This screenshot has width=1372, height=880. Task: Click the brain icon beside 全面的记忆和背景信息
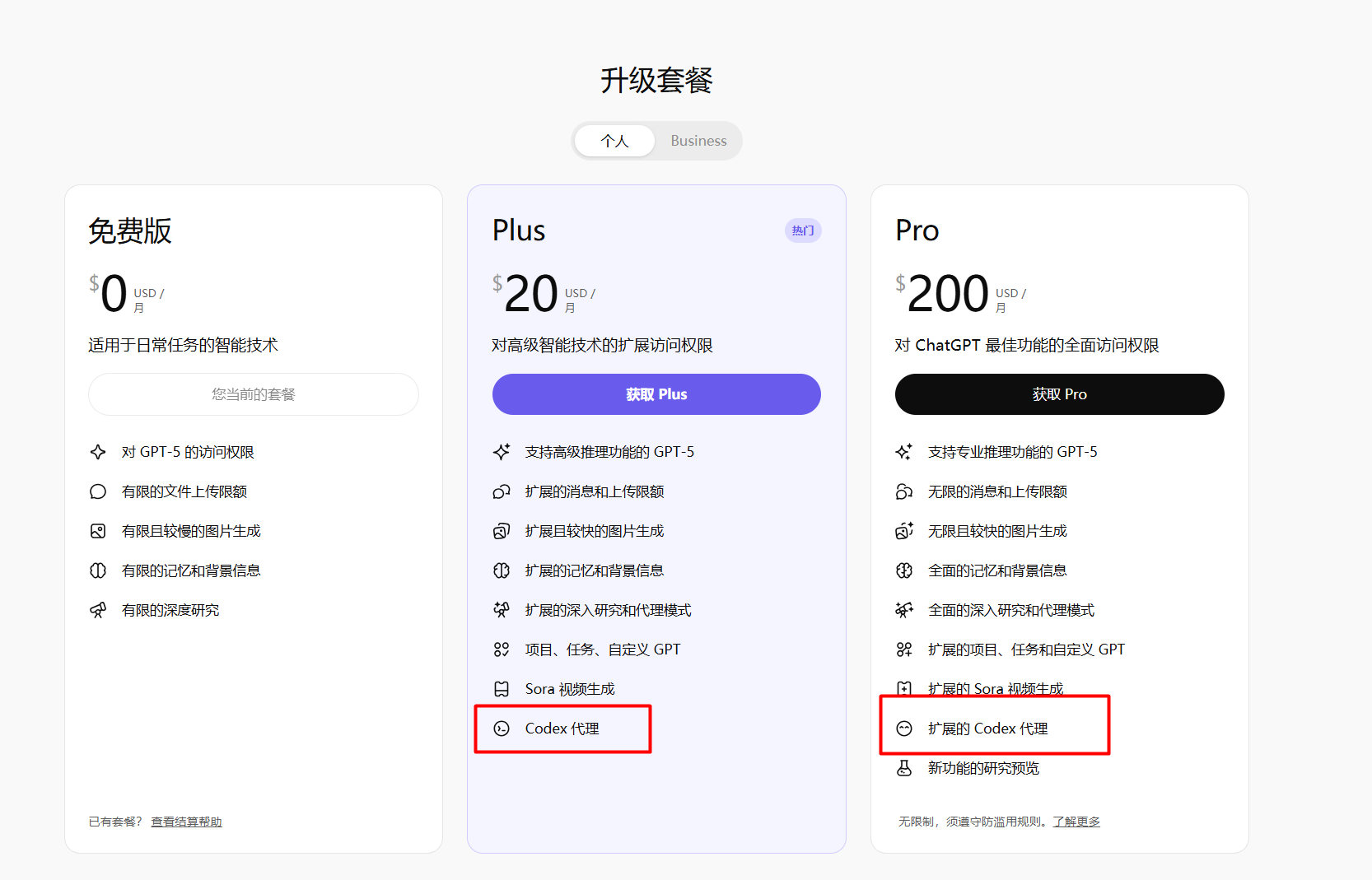pyautogui.click(x=904, y=570)
